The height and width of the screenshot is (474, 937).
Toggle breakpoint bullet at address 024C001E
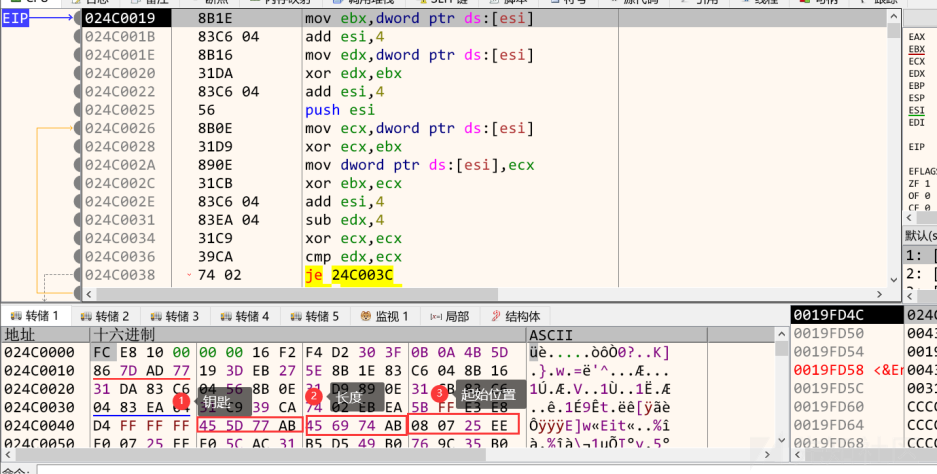(x=77, y=56)
